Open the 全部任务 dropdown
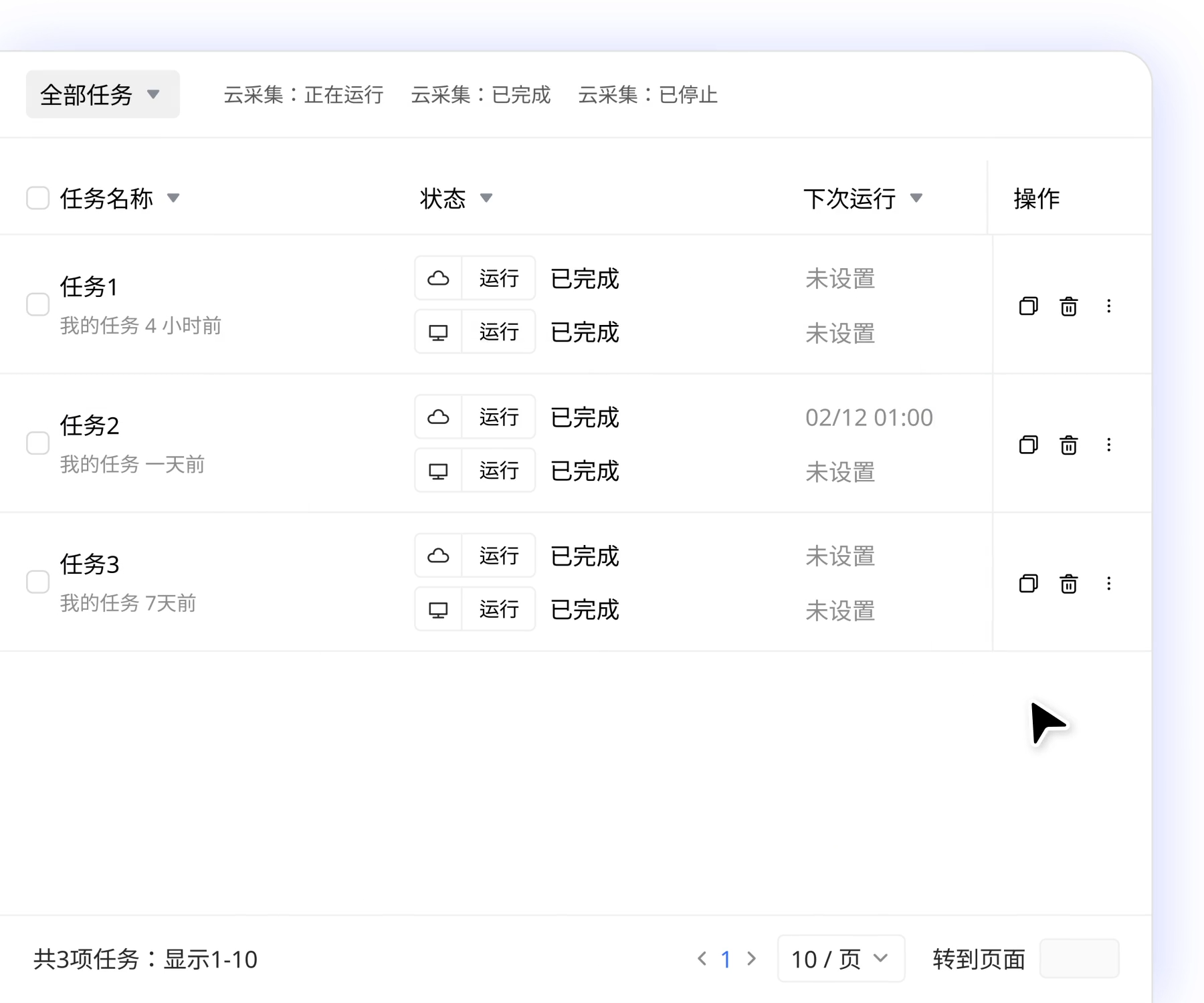Image resolution: width=1204 pixels, height=1003 pixels. click(101, 94)
